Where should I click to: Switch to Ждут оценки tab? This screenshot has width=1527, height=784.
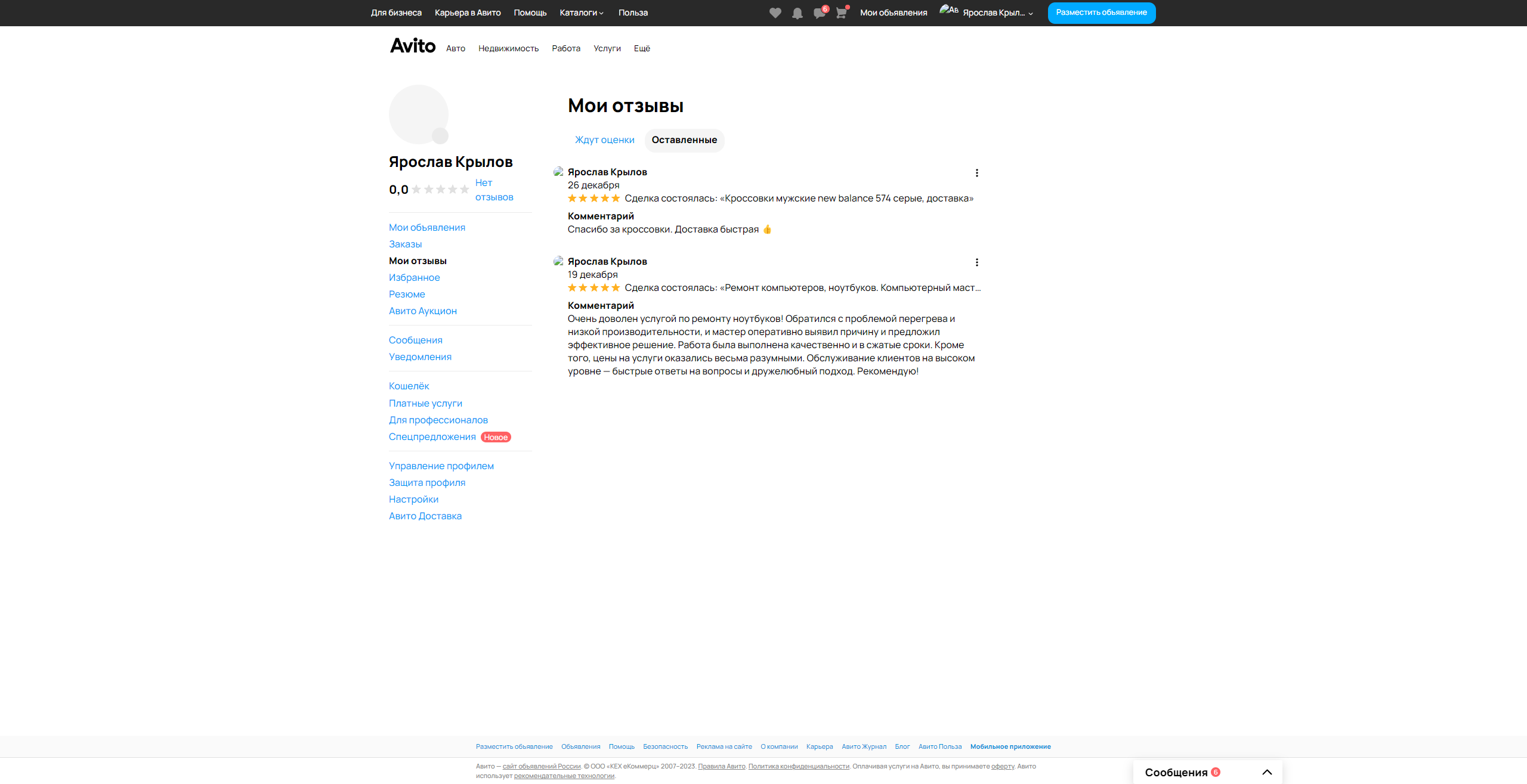[x=604, y=140]
